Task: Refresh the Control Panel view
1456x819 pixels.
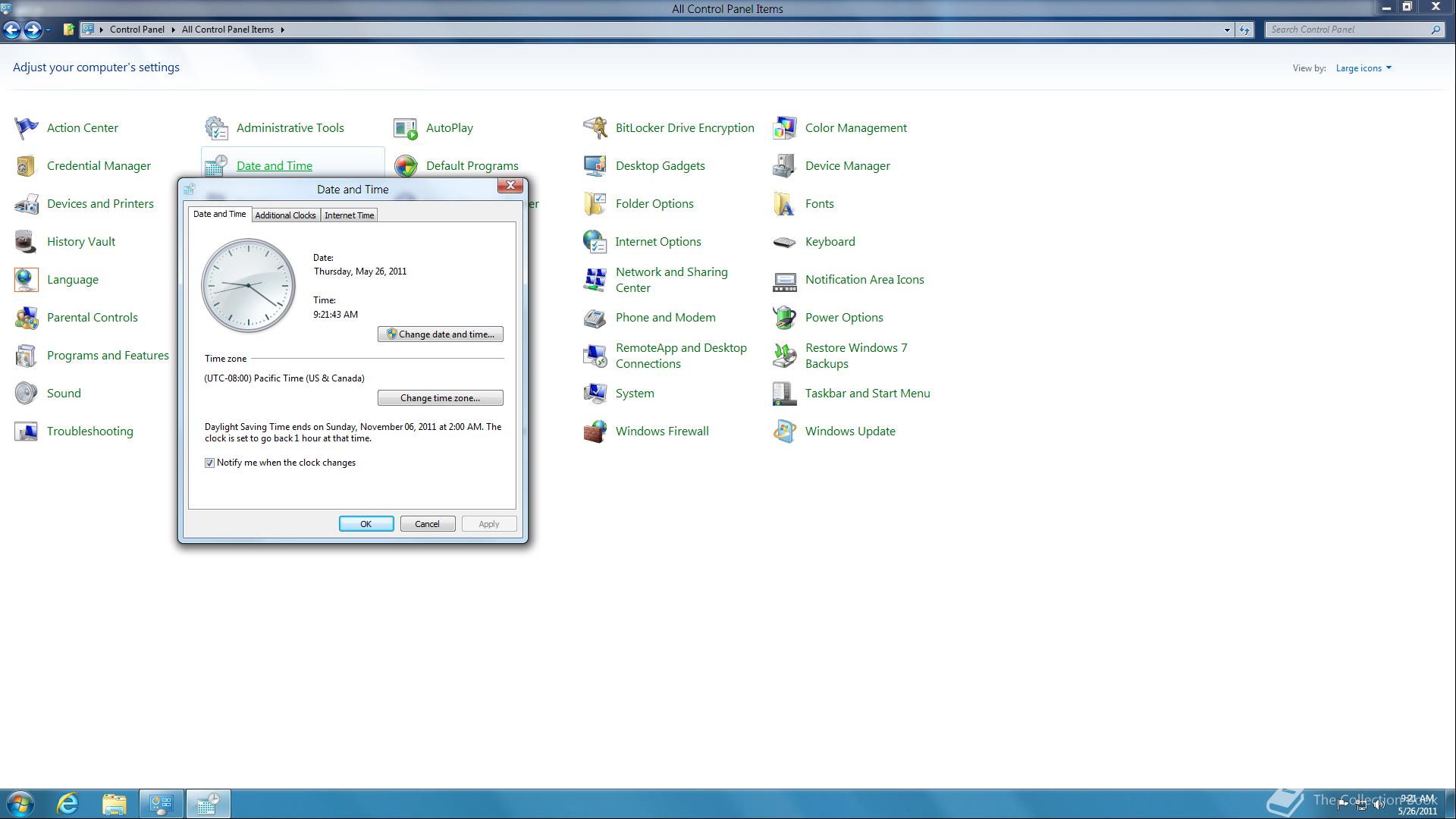Action: [x=1244, y=30]
